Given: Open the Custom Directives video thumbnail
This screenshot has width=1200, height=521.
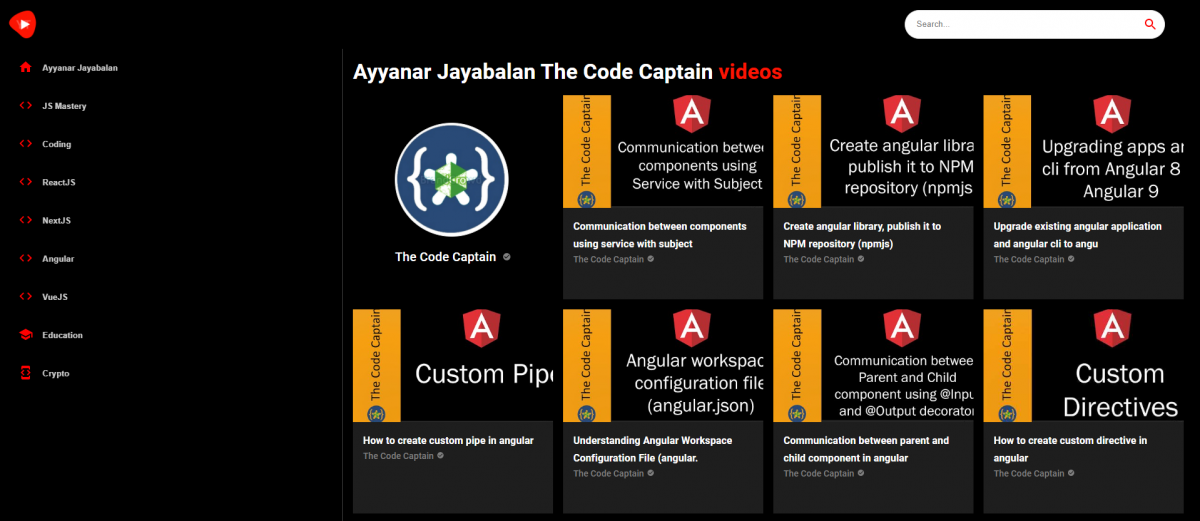Looking at the screenshot, I should click(1083, 365).
